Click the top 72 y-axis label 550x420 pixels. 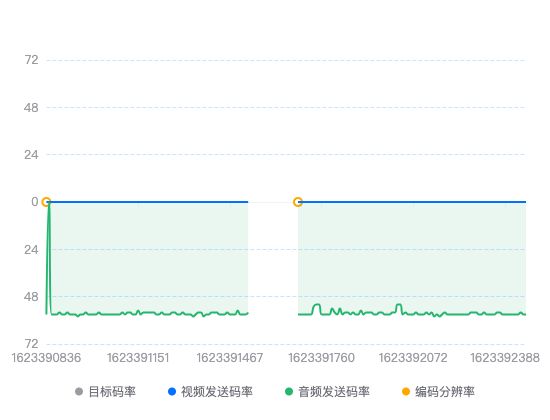(x=31, y=60)
